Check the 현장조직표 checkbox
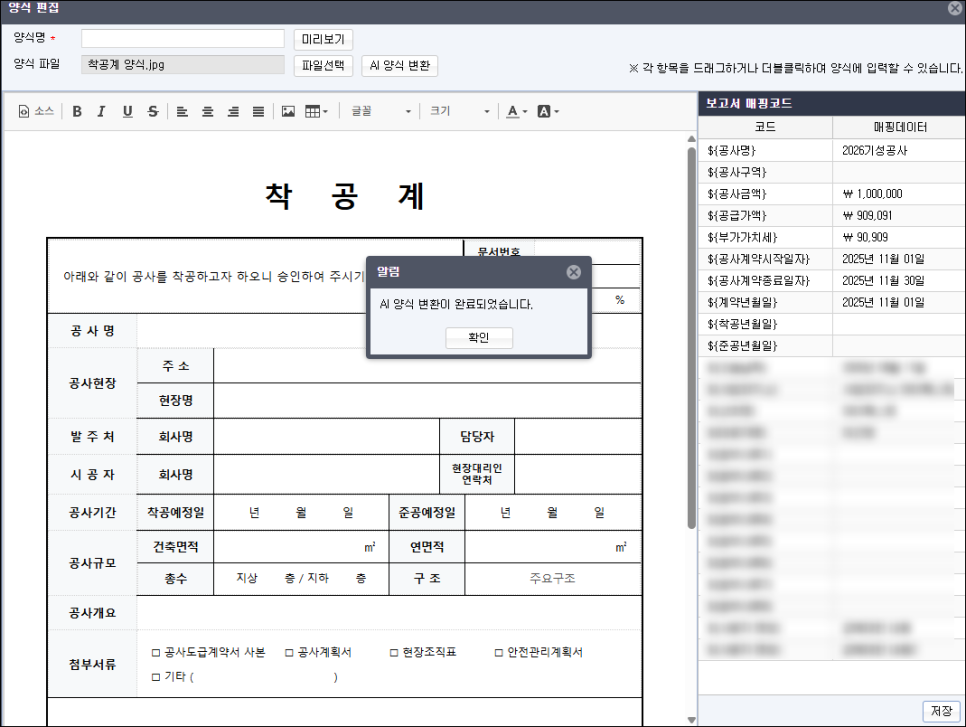Image resolution: width=966 pixels, height=727 pixels. (x=394, y=652)
